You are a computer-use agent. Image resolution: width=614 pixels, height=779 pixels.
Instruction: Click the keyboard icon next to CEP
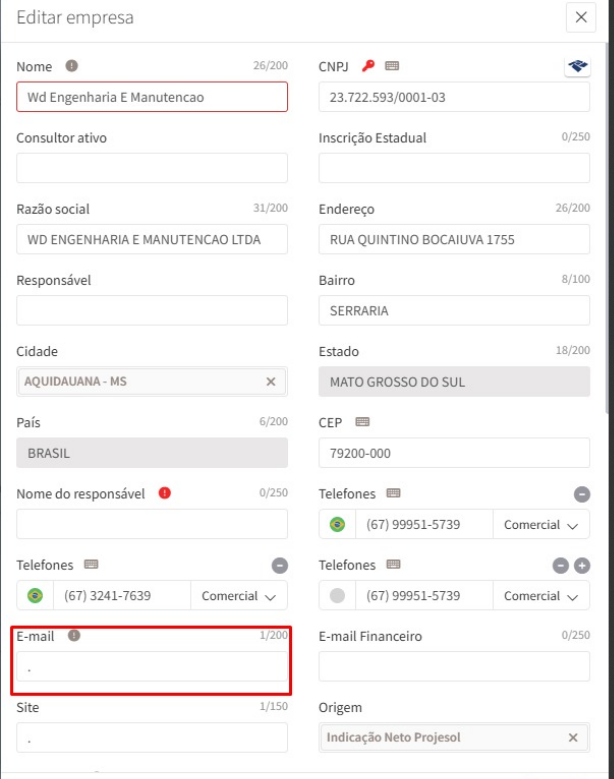click(362, 423)
